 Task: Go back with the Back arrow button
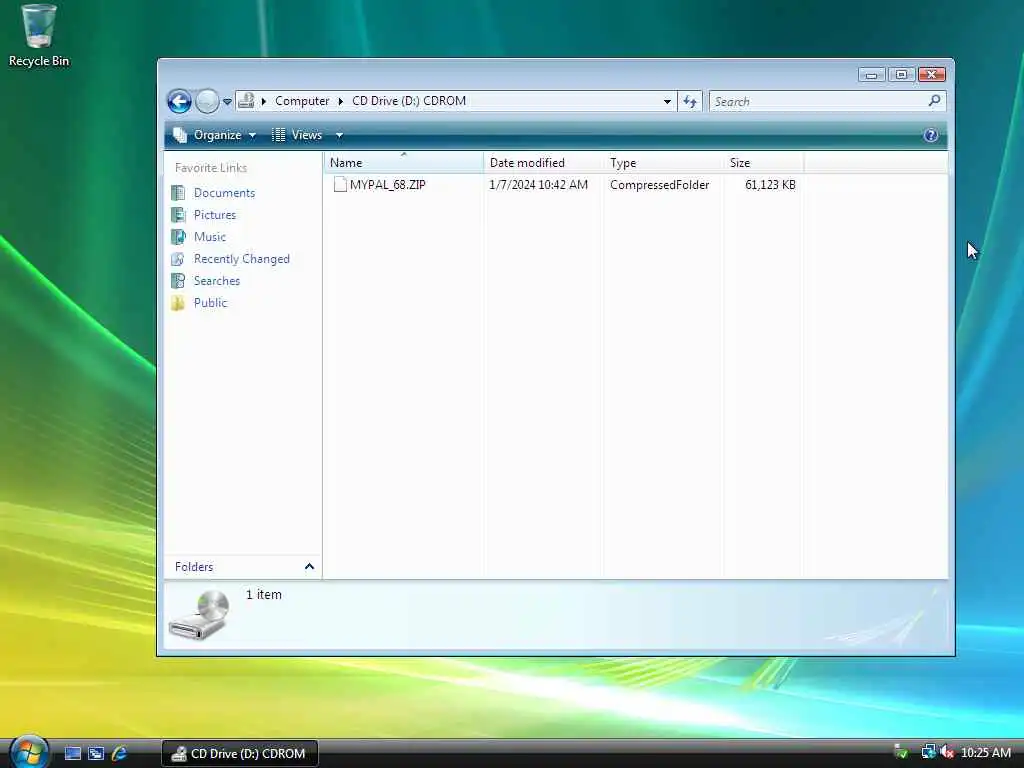pyautogui.click(x=179, y=101)
